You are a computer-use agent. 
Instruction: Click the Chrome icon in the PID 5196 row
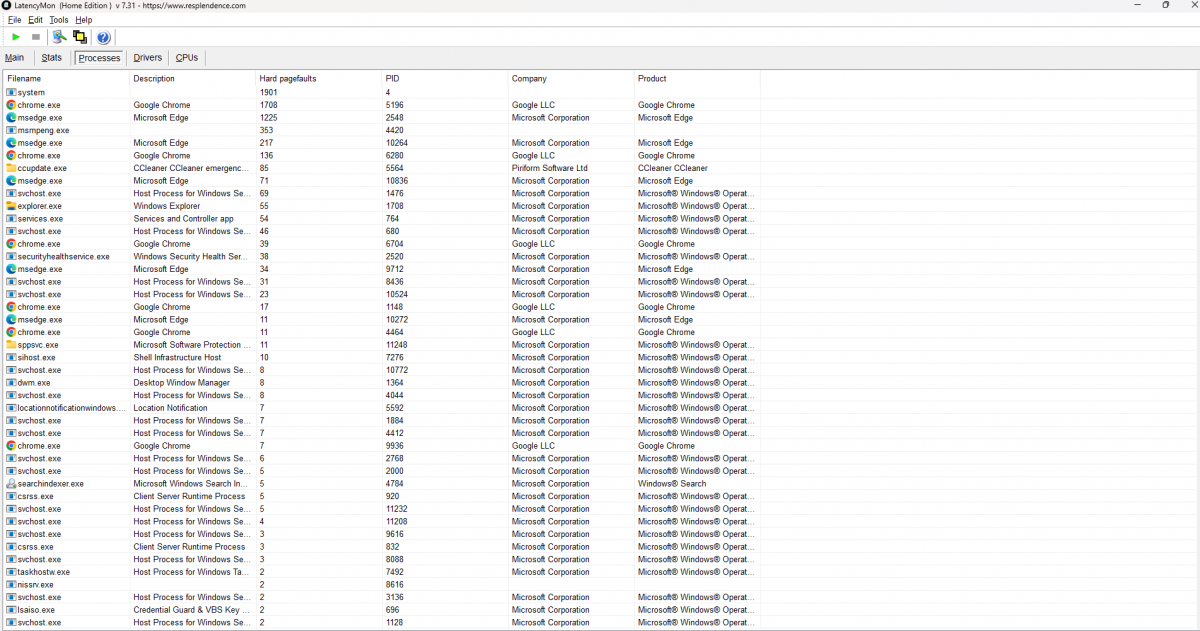(x=11, y=105)
